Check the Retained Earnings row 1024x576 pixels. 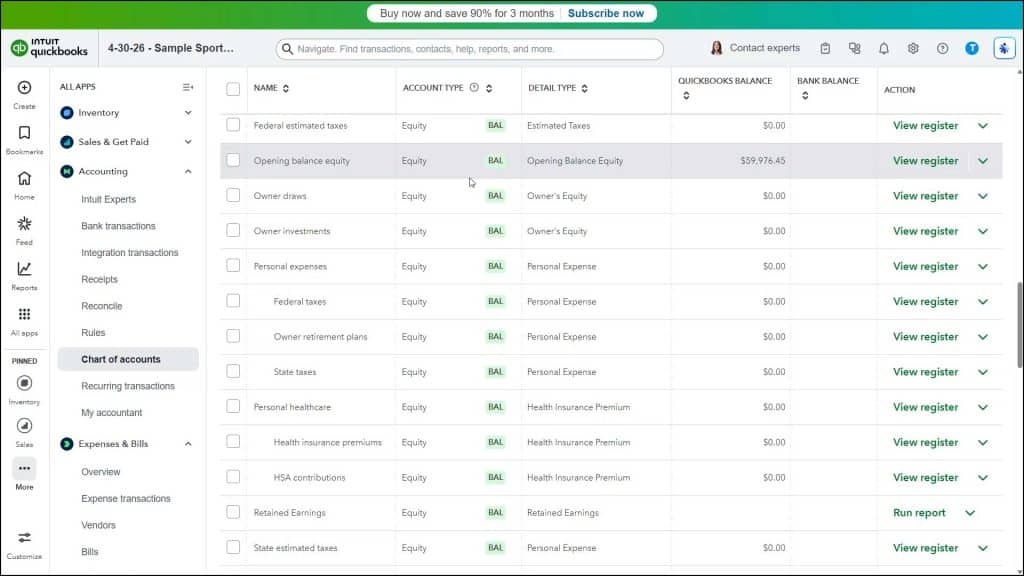pyautogui.click(x=233, y=512)
